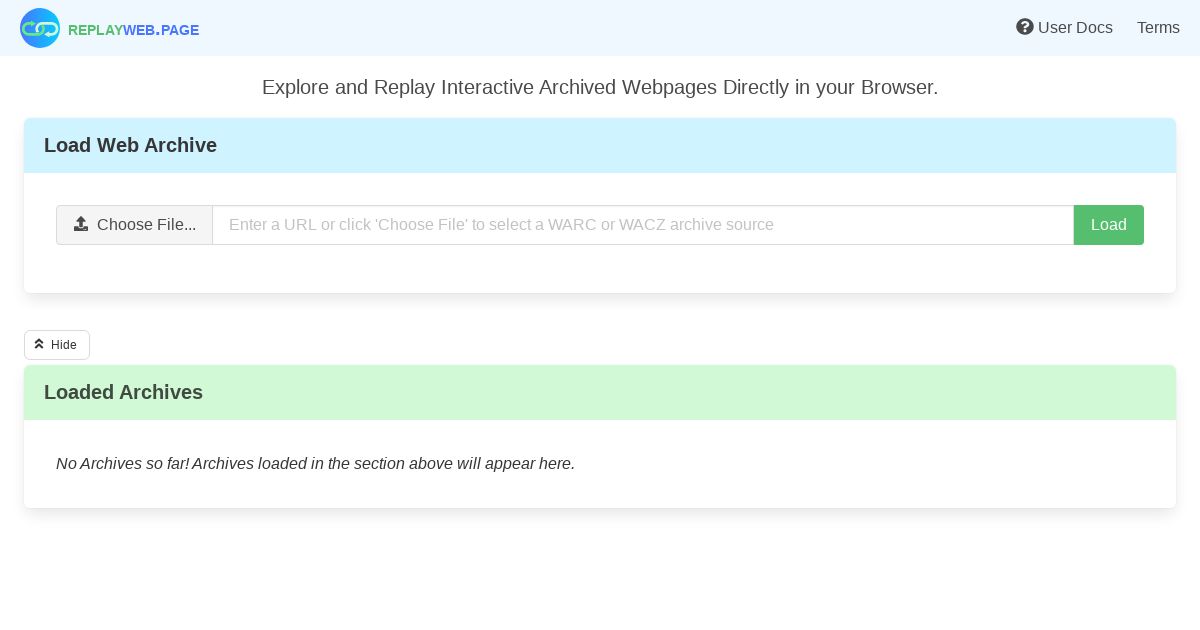
Task: Click the Load Web Archive panel header
Action: click(x=600, y=145)
